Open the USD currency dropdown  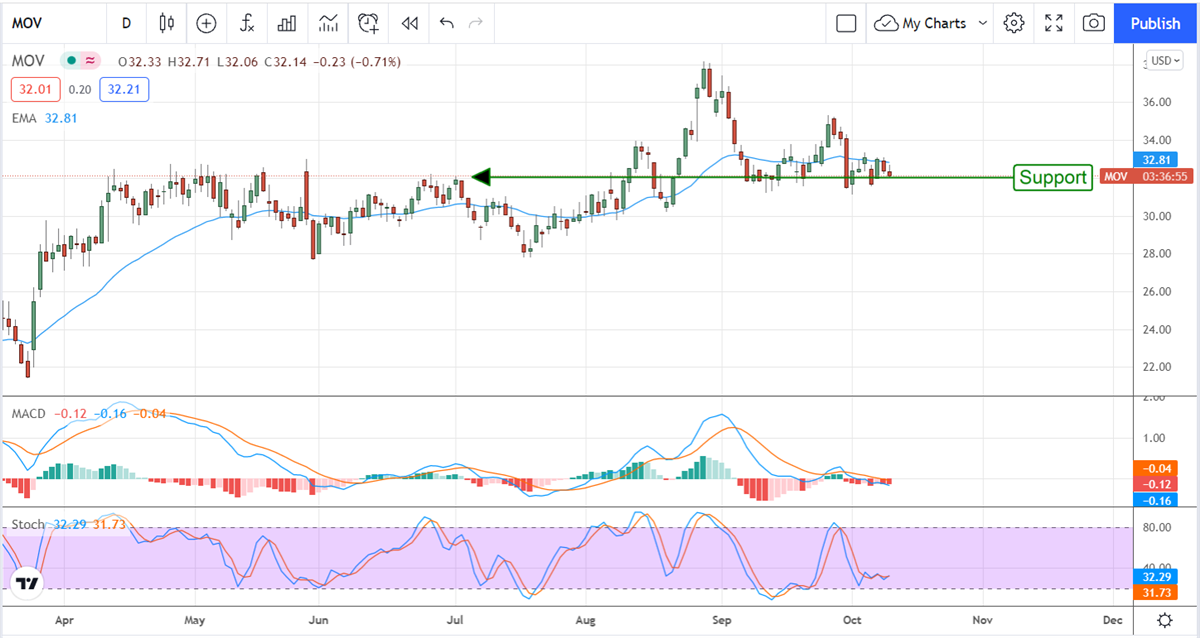coord(1165,60)
